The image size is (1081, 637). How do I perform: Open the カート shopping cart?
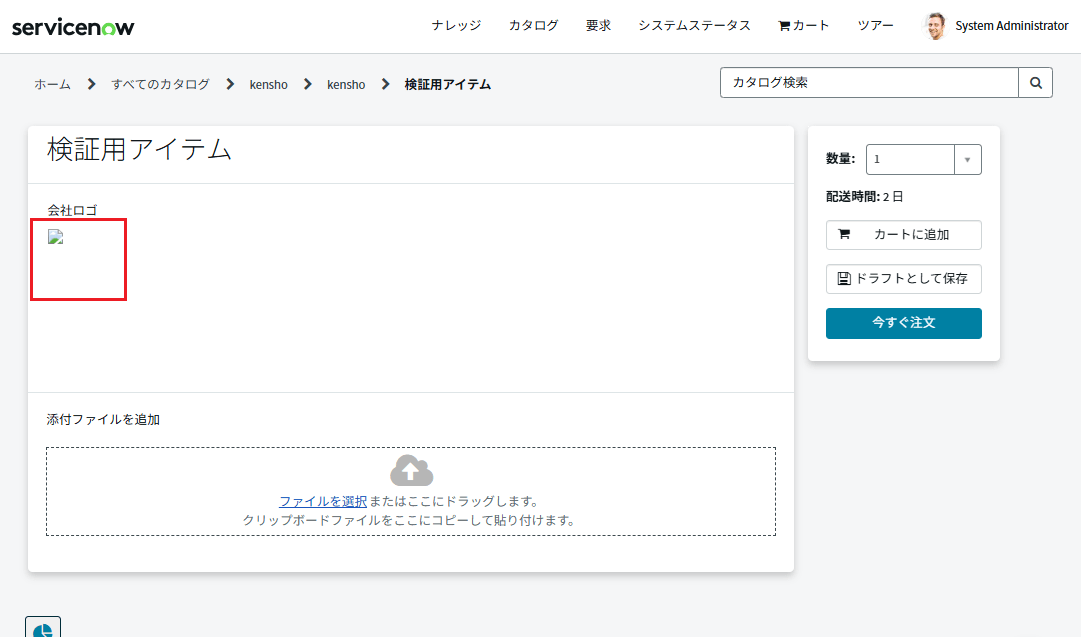(804, 26)
